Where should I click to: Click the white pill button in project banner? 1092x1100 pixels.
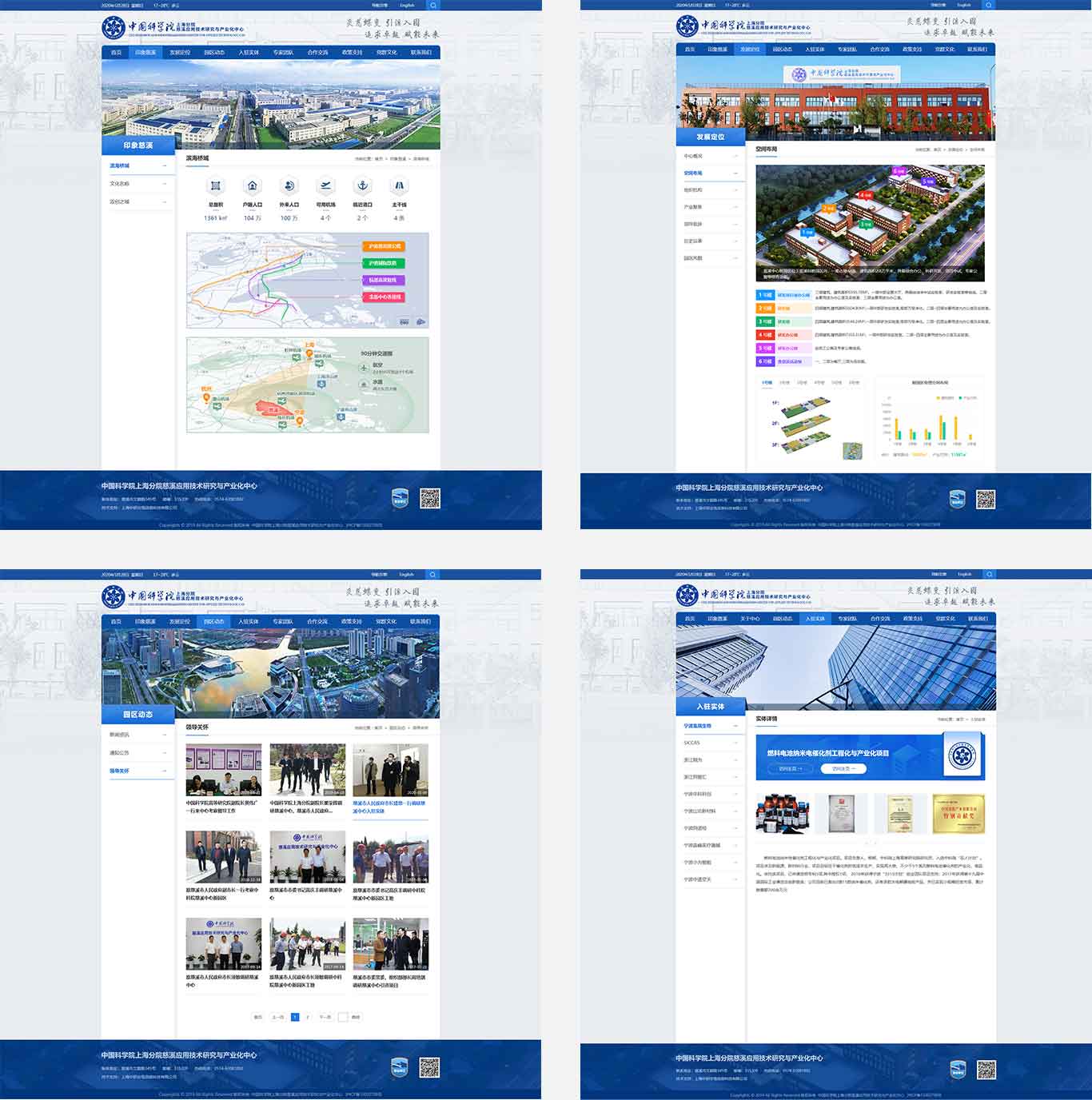point(843,769)
